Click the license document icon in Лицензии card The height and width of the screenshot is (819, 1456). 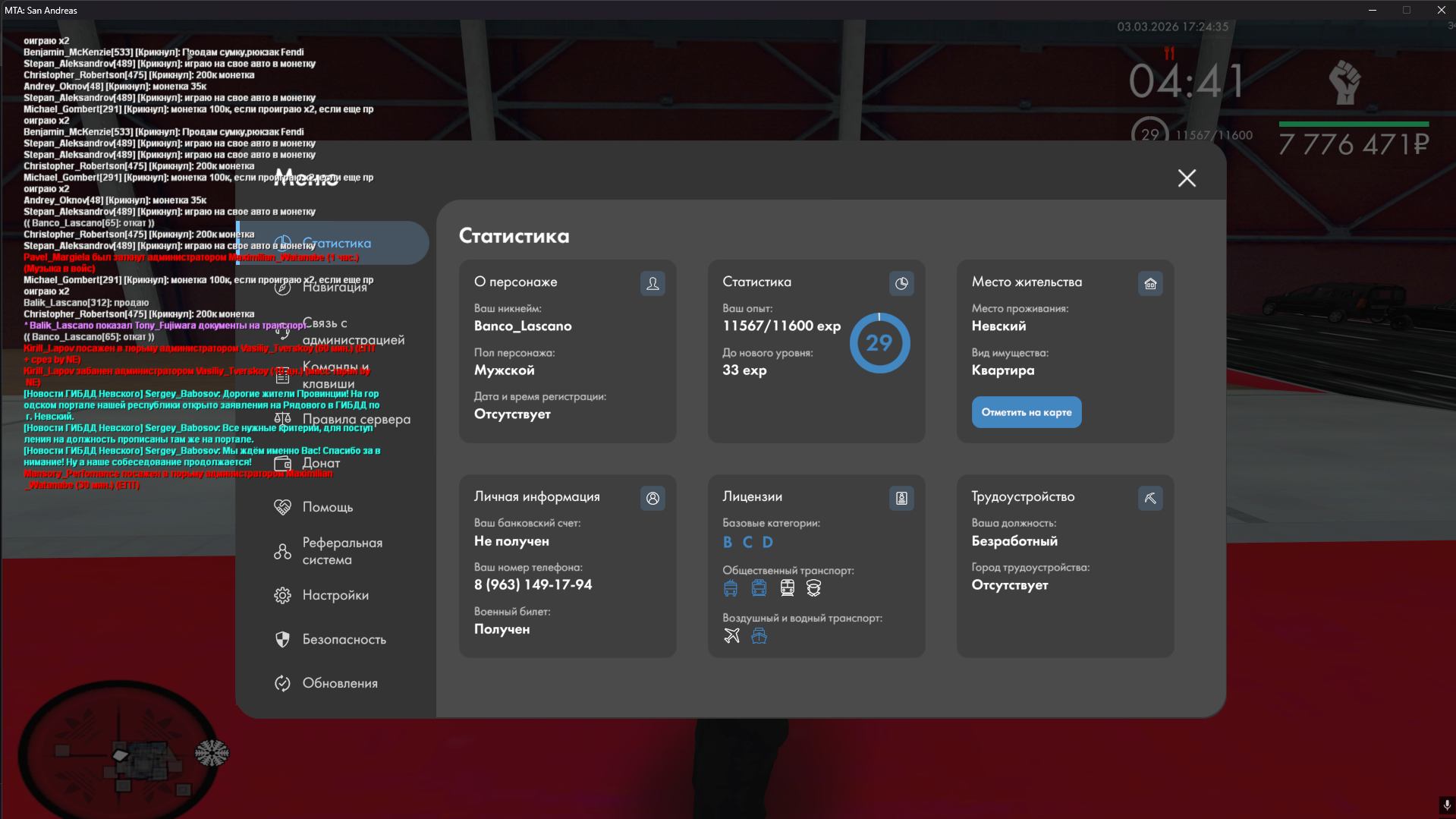click(901, 499)
